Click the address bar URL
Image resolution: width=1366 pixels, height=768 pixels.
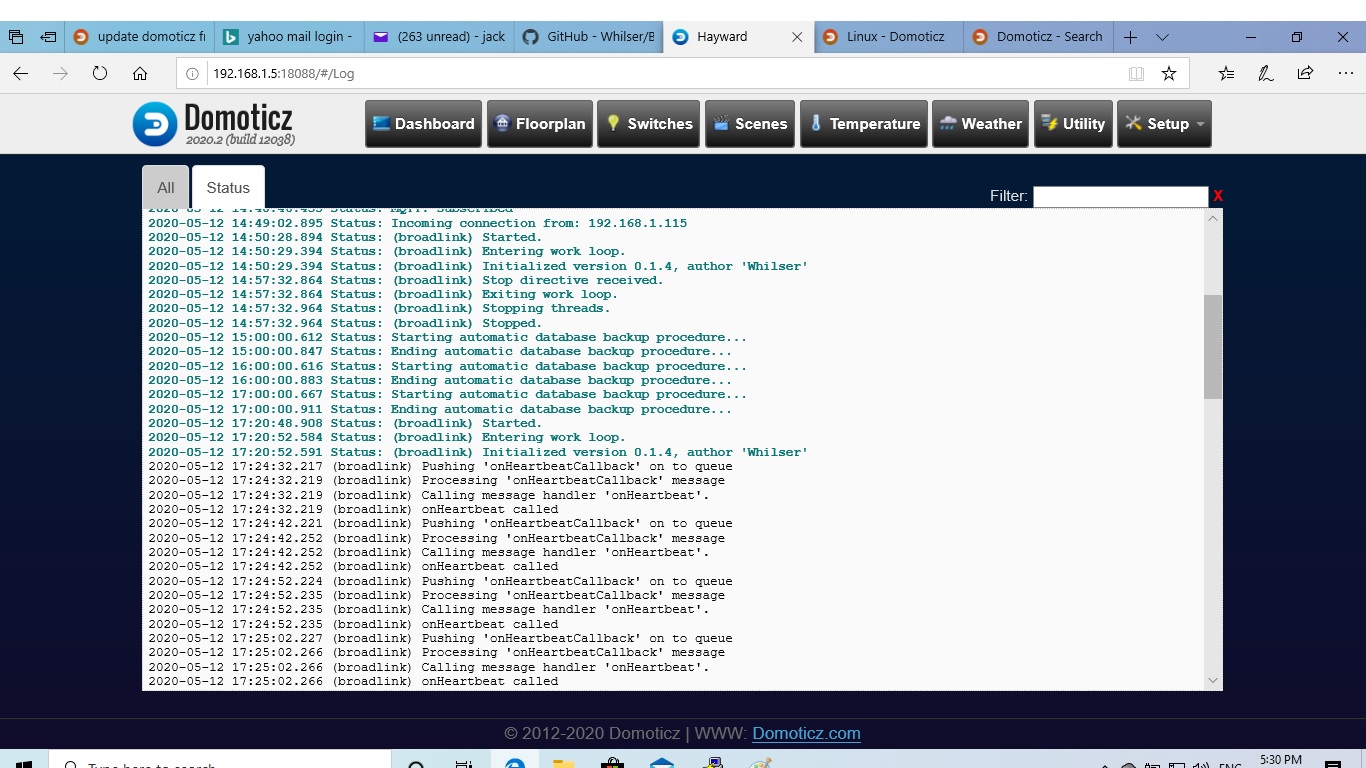point(283,73)
